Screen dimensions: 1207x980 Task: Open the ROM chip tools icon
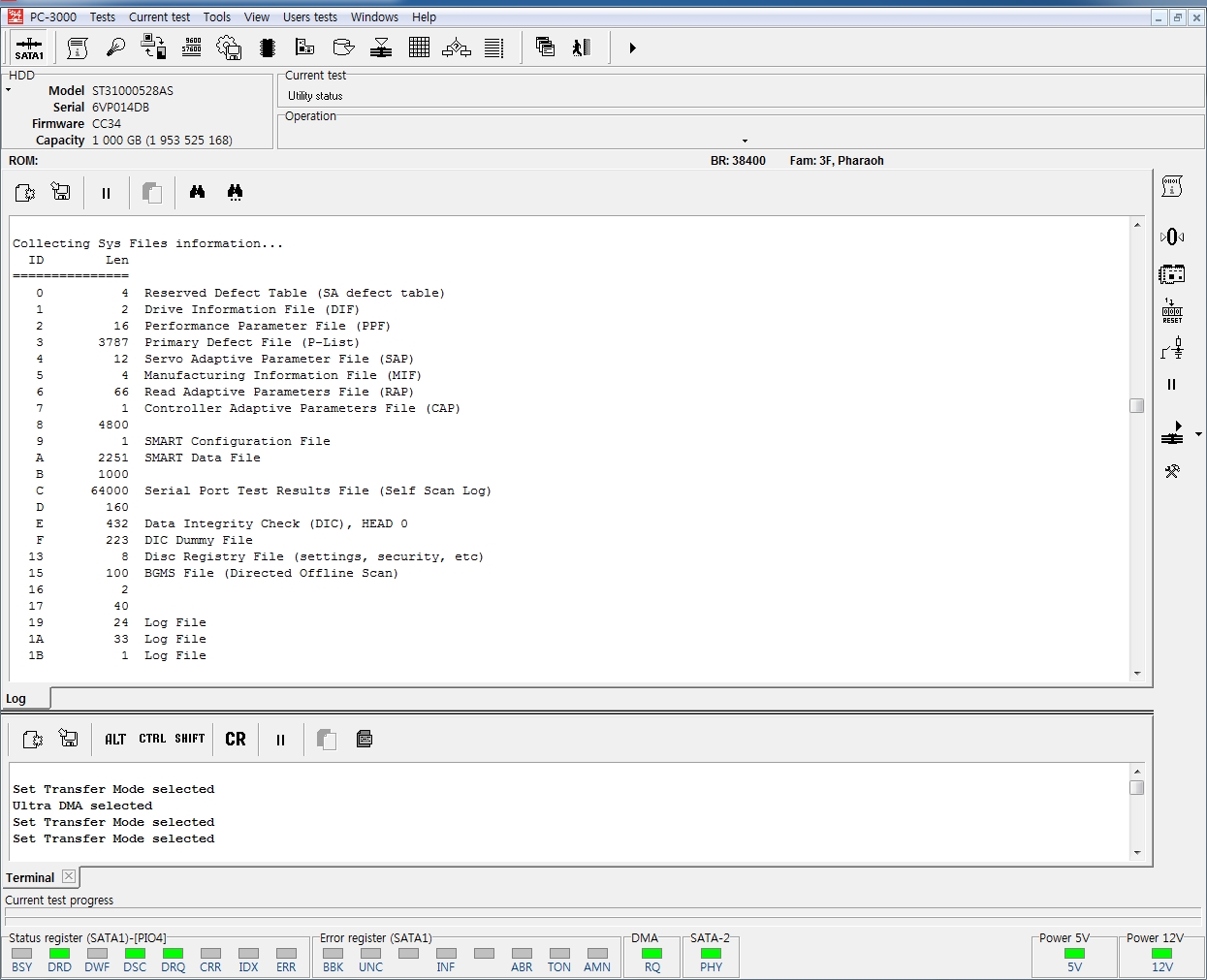[268, 47]
